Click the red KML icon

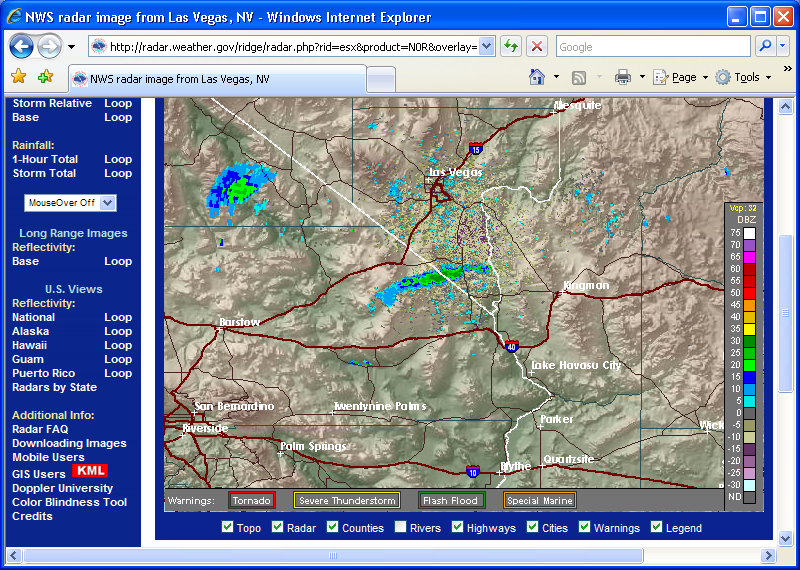click(89, 471)
